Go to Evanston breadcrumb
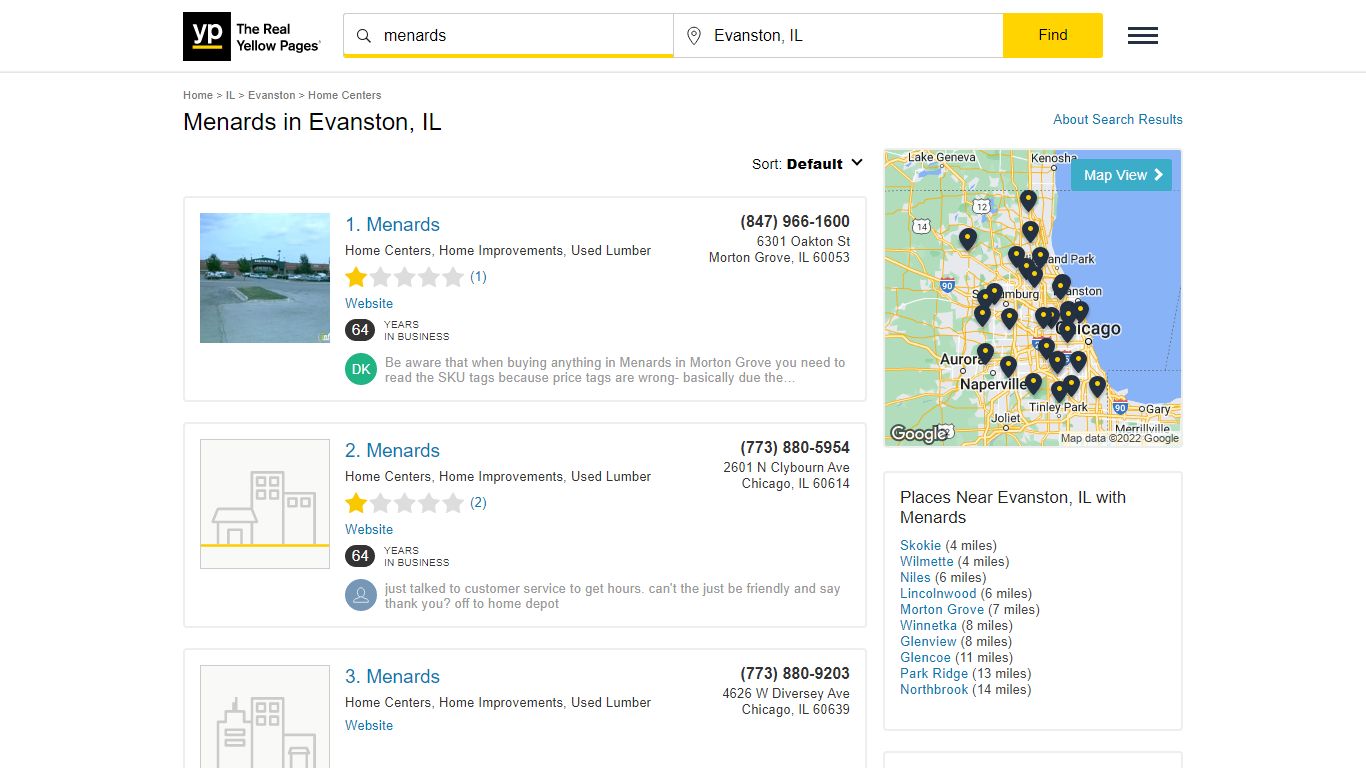This screenshot has height=768, width=1366. pyautogui.click(x=272, y=95)
